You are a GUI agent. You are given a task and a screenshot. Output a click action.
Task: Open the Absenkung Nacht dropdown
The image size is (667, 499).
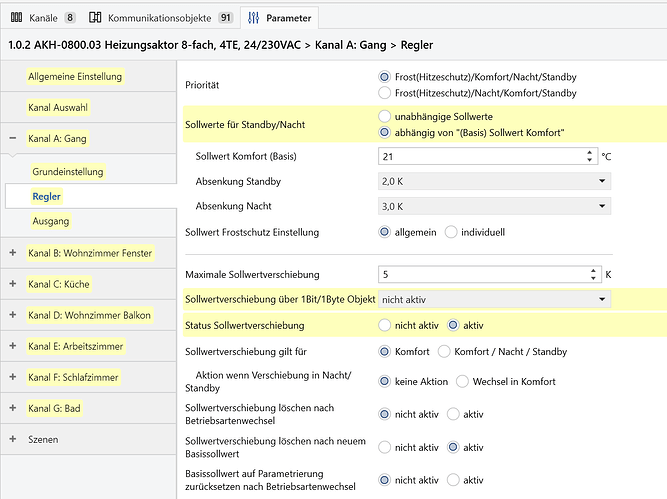point(494,206)
